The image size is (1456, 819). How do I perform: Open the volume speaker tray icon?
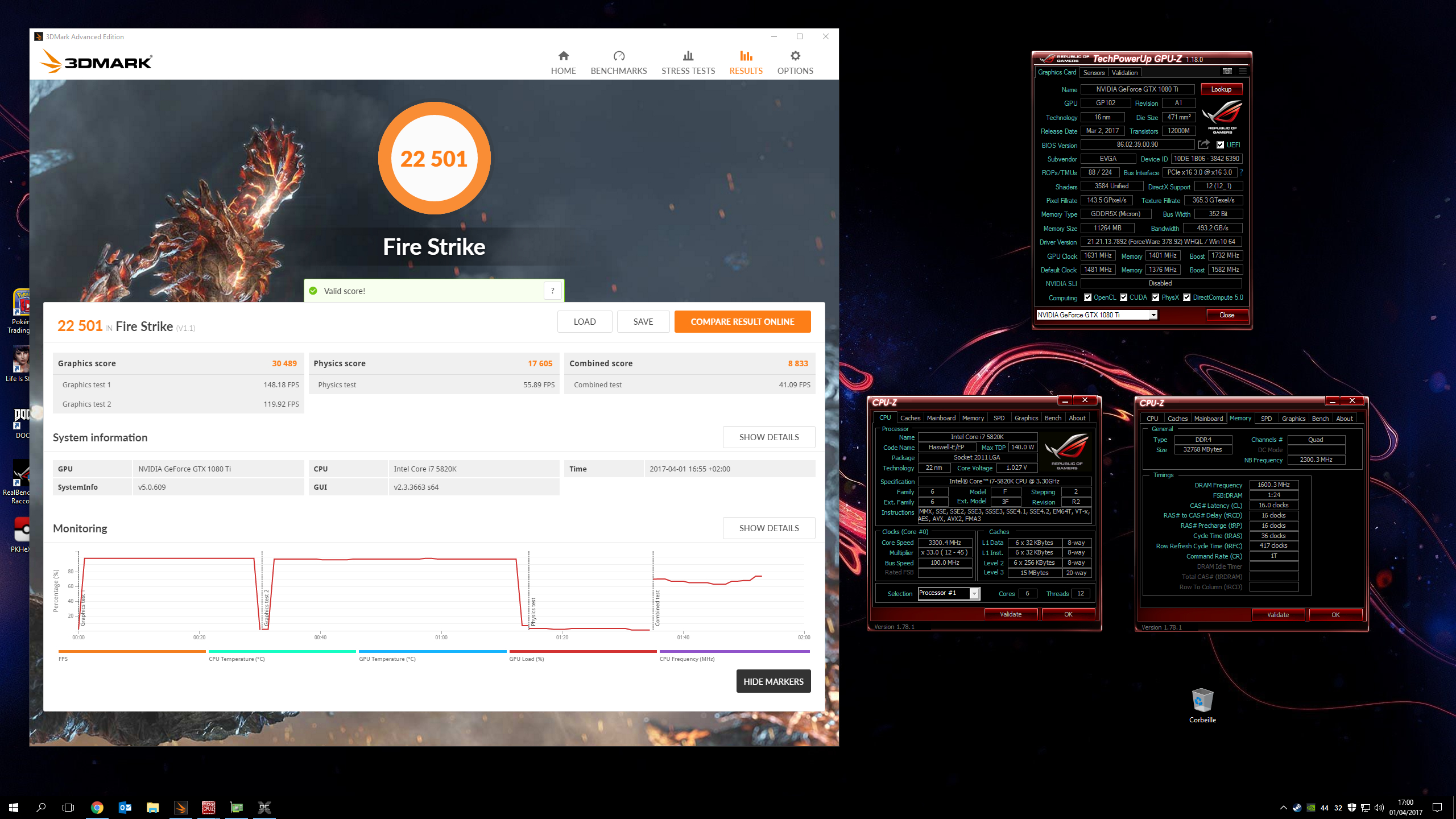click(1379, 808)
